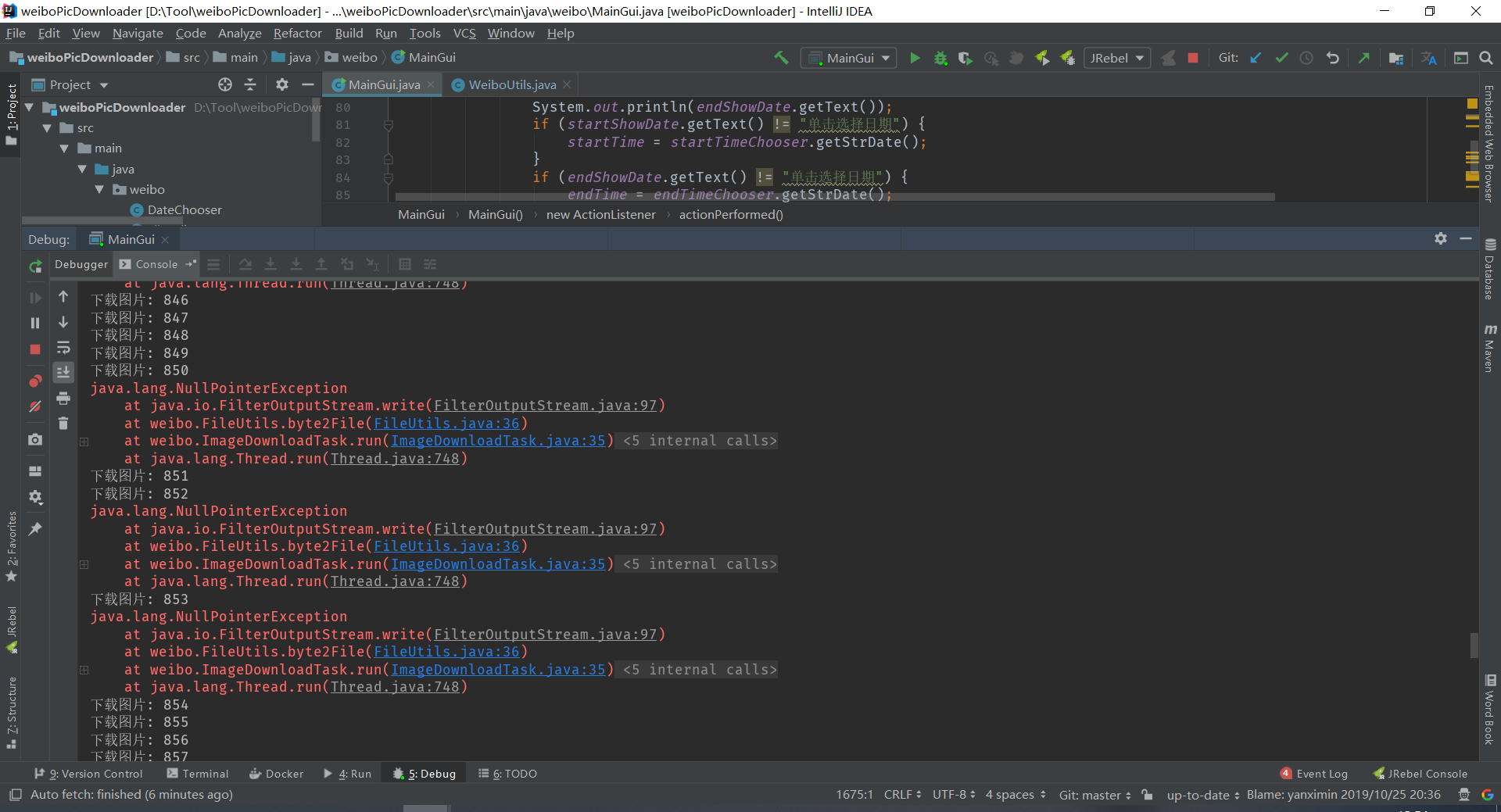Click the Build Project hammer icon
The width and height of the screenshot is (1501, 812).
pos(781,58)
